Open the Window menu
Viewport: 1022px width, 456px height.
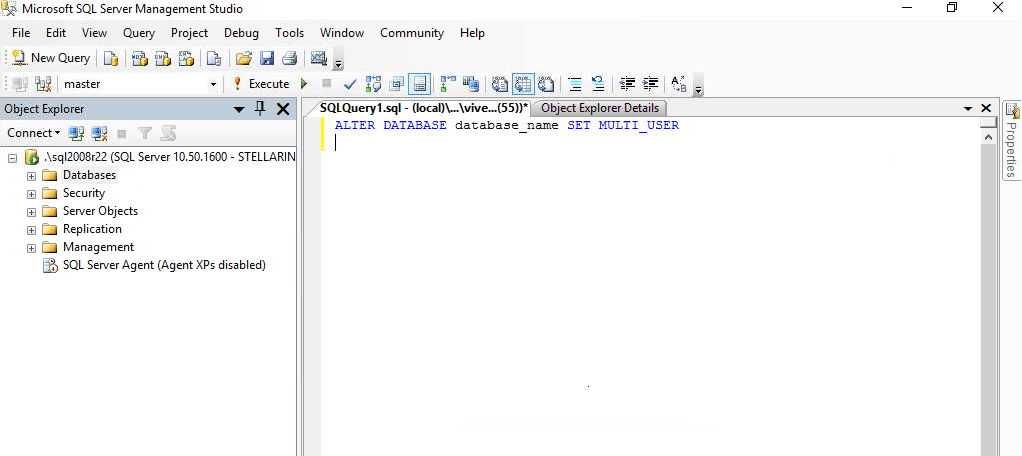point(342,33)
